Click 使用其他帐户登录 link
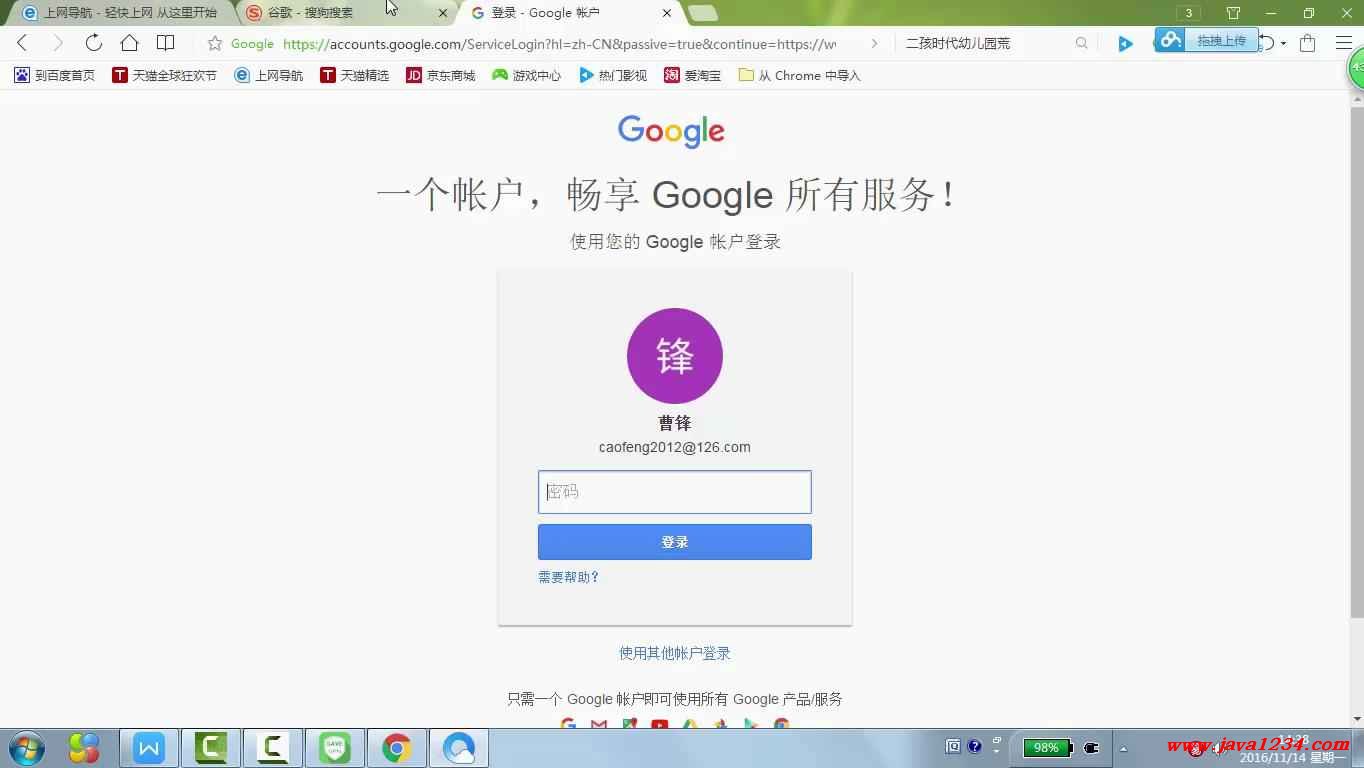1364x768 pixels. point(675,653)
